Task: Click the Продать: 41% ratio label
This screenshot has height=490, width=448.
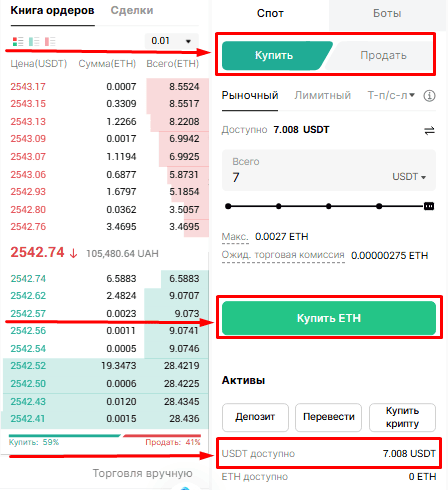Action: tap(173, 442)
